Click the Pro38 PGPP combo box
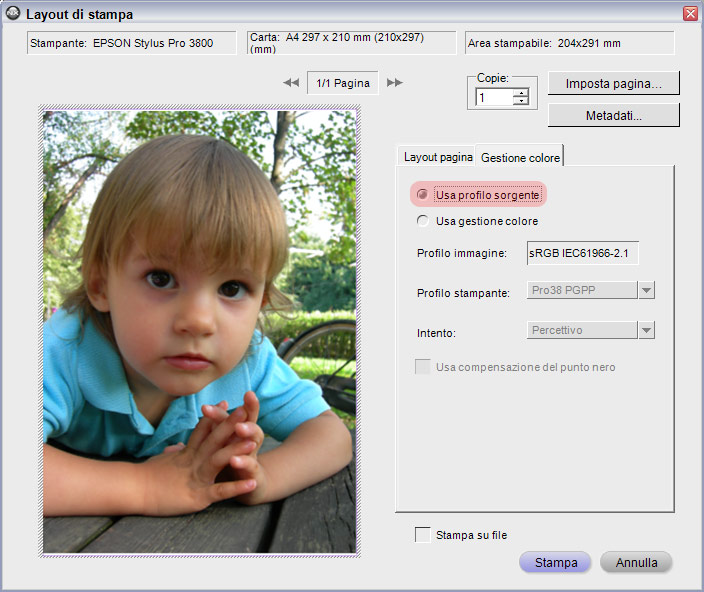The width and height of the screenshot is (704, 592). point(582,290)
